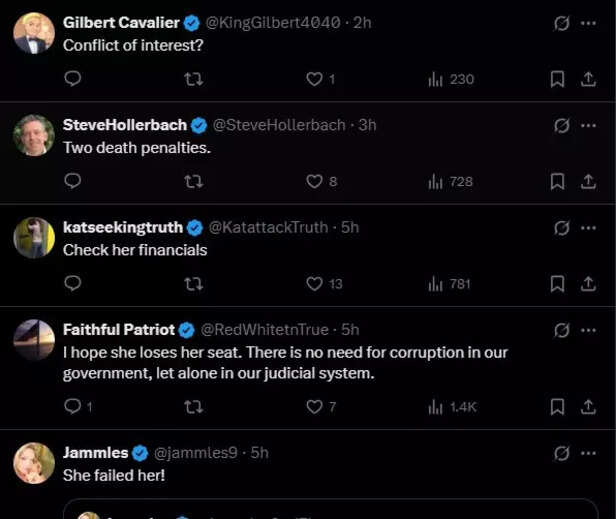Reply to Faithful Patriot's tweet
The image size is (616, 519).
pos(72,406)
